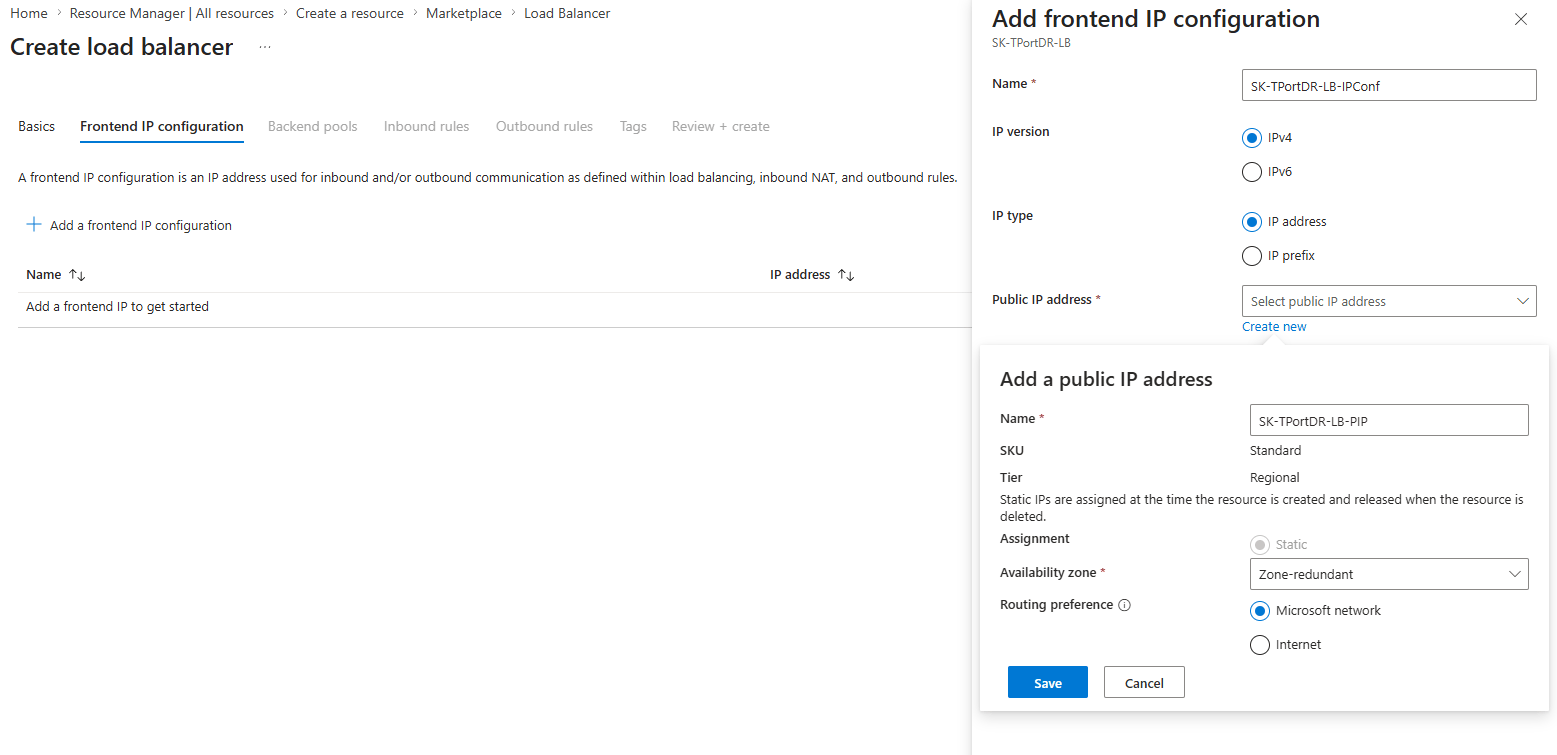The image size is (1557, 755).
Task: Click the IP address column header
Action: tap(800, 275)
